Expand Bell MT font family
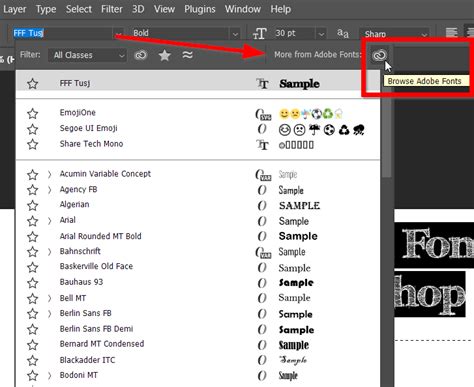Image resolution: width=474 pixels, height=387 pixels. [x=49, y=298]
